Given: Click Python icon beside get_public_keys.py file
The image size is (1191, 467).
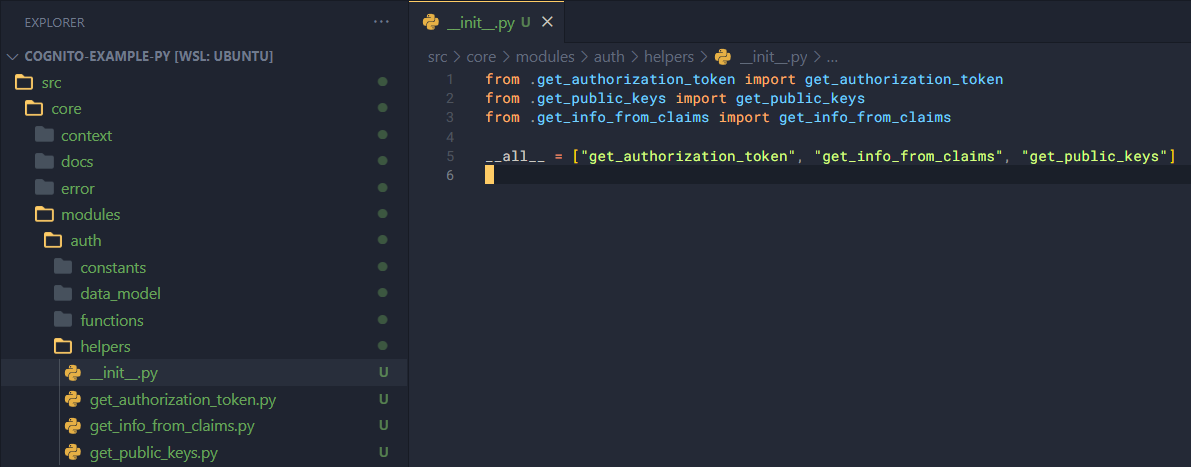Looking at the screenshot, I should (x=73, y=453).
